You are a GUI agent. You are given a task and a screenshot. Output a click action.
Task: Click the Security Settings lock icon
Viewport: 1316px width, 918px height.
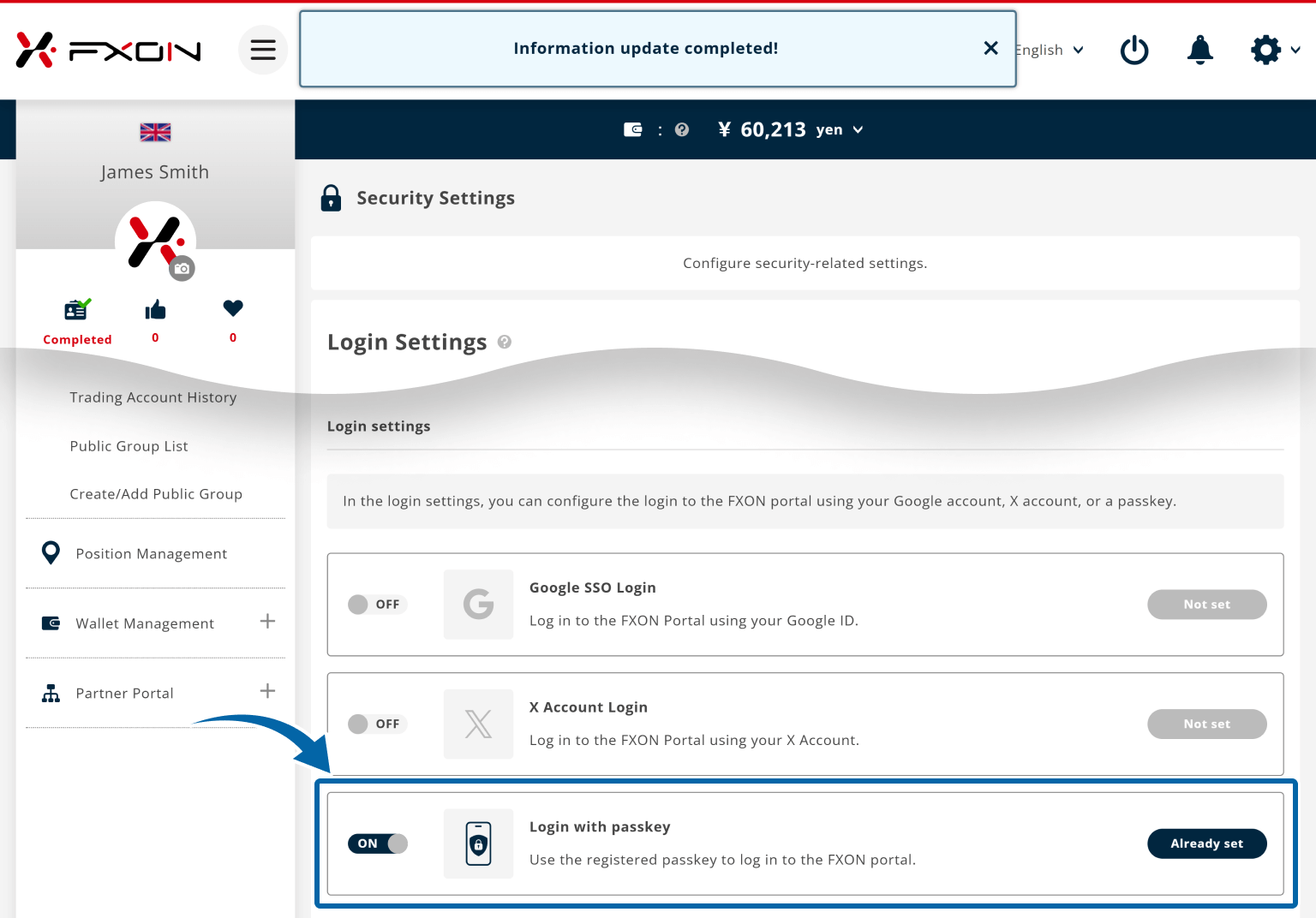tap(331, 198)
